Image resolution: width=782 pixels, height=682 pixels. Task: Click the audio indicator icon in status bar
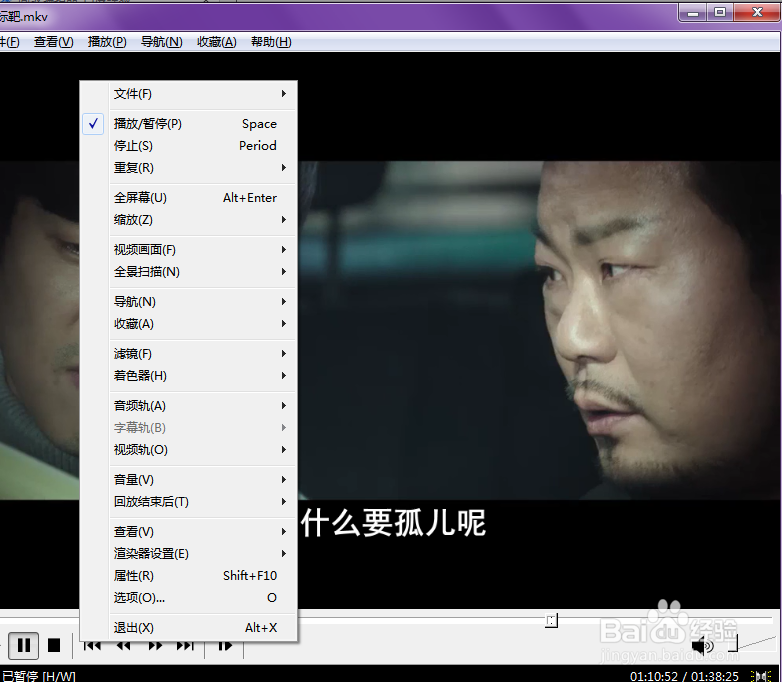tap(761, 676)
